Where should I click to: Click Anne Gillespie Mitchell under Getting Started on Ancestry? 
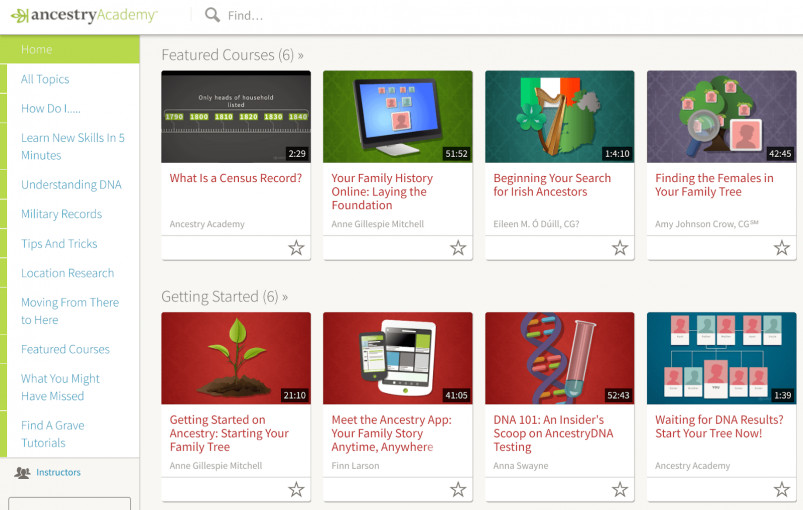pos(216,465)
